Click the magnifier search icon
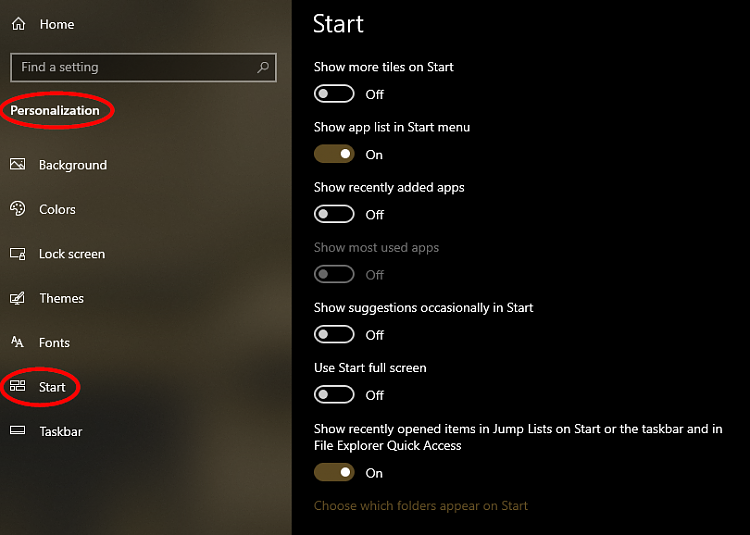Viewport: 750px width, 535px height. (263, 67)
